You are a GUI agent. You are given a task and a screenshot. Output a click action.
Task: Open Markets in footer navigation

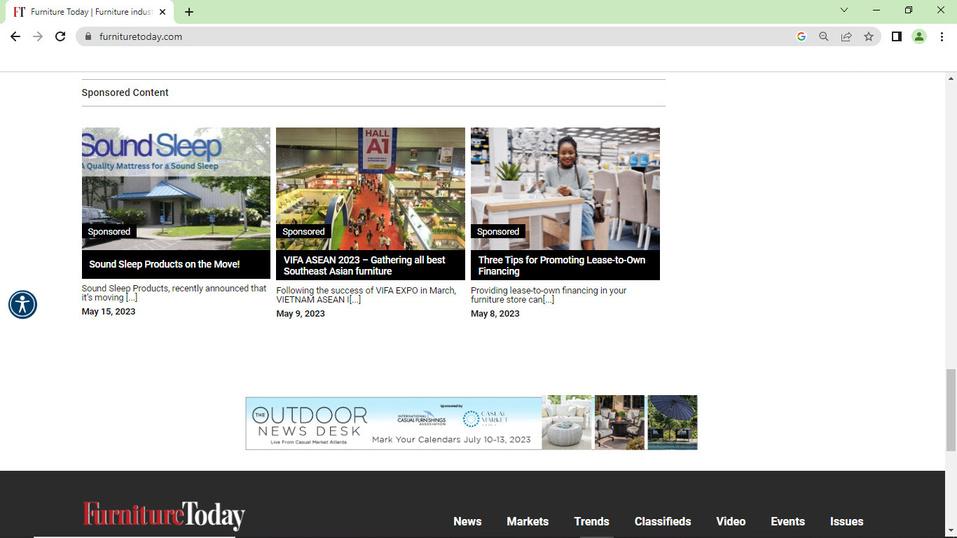click(x=527, y=522)
